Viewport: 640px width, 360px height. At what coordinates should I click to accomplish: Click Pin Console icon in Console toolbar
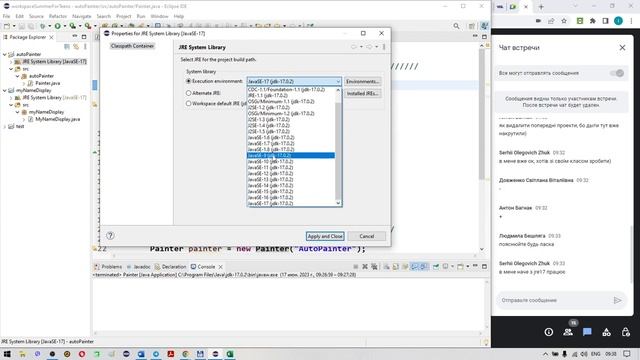[x=436, y=267]
